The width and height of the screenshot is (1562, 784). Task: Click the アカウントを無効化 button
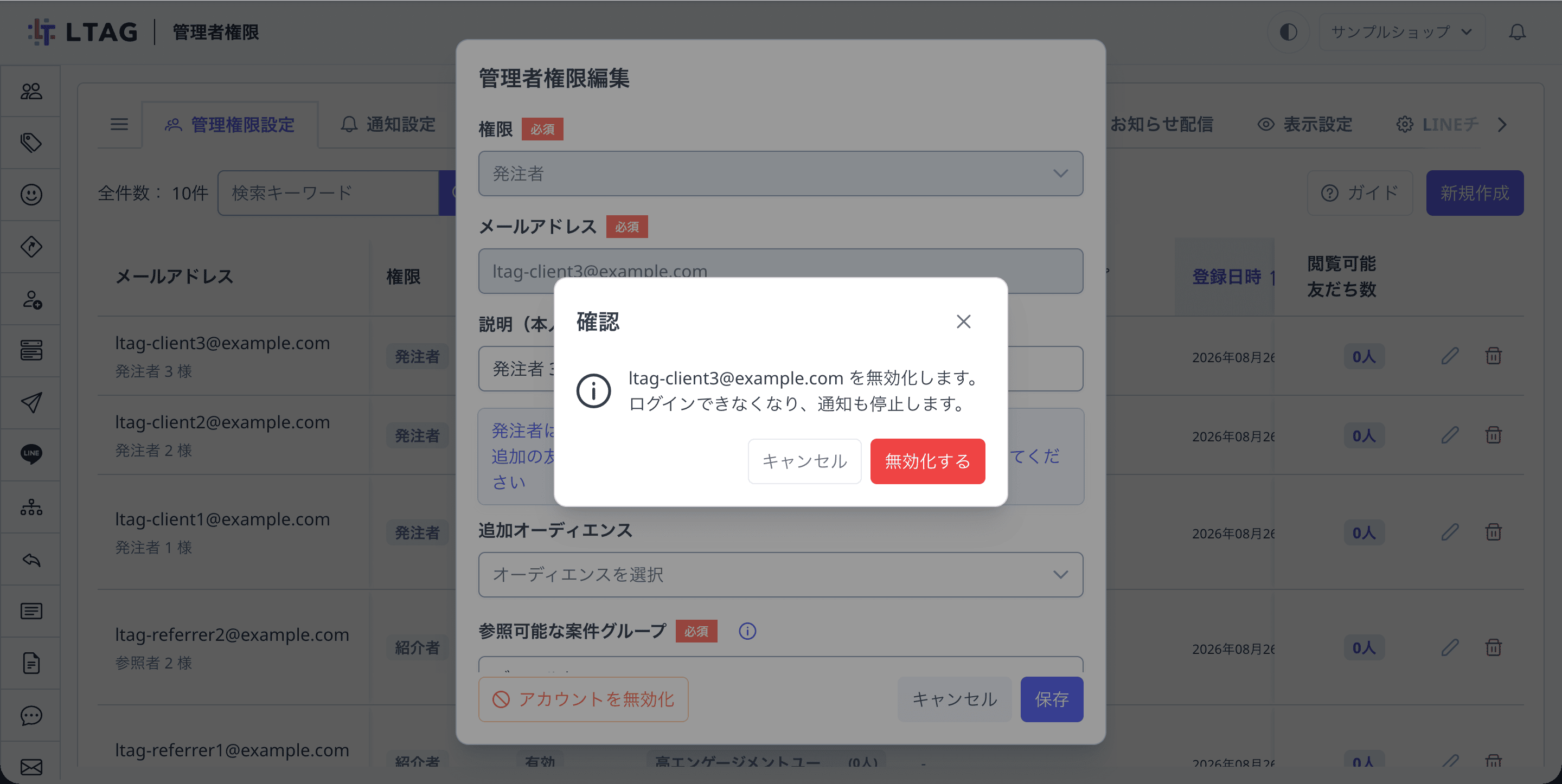584,699
